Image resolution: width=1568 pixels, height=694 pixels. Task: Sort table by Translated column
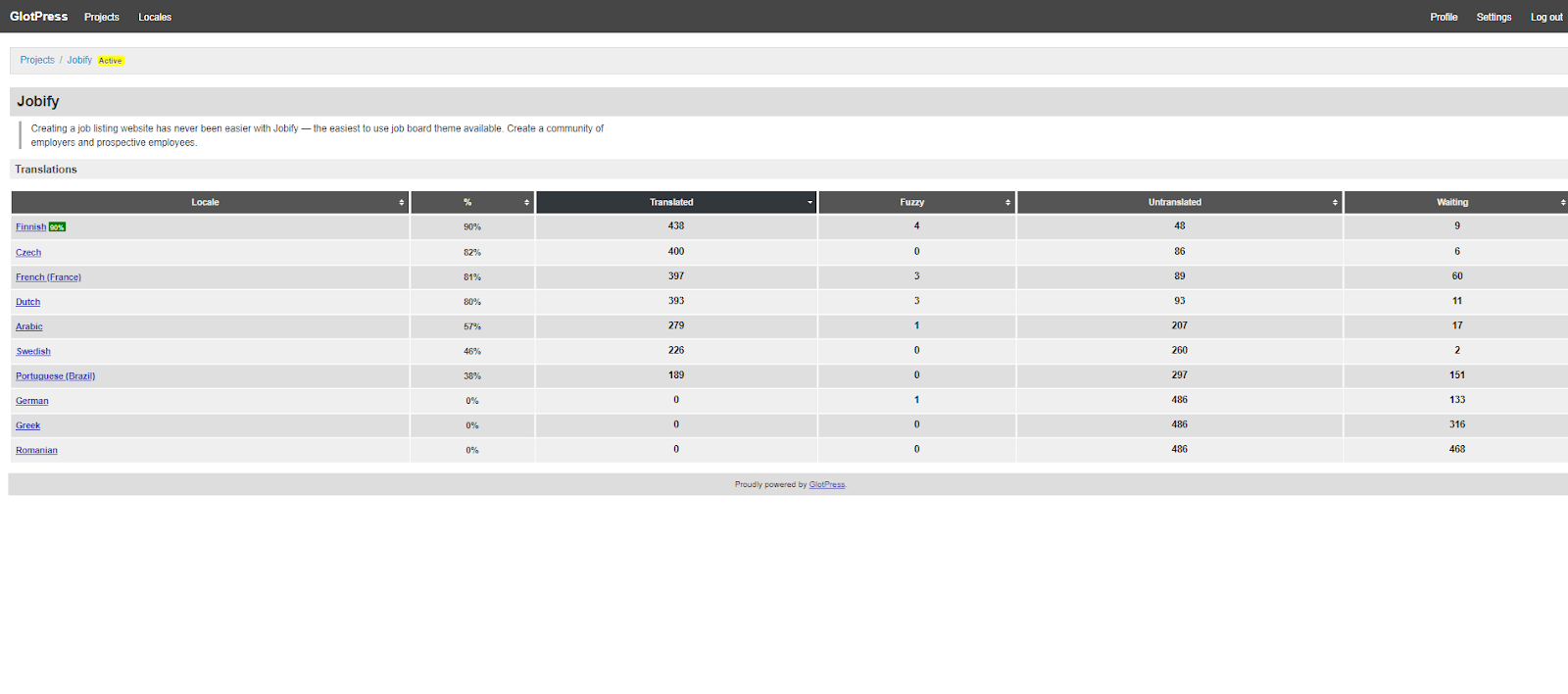(676, 202)
